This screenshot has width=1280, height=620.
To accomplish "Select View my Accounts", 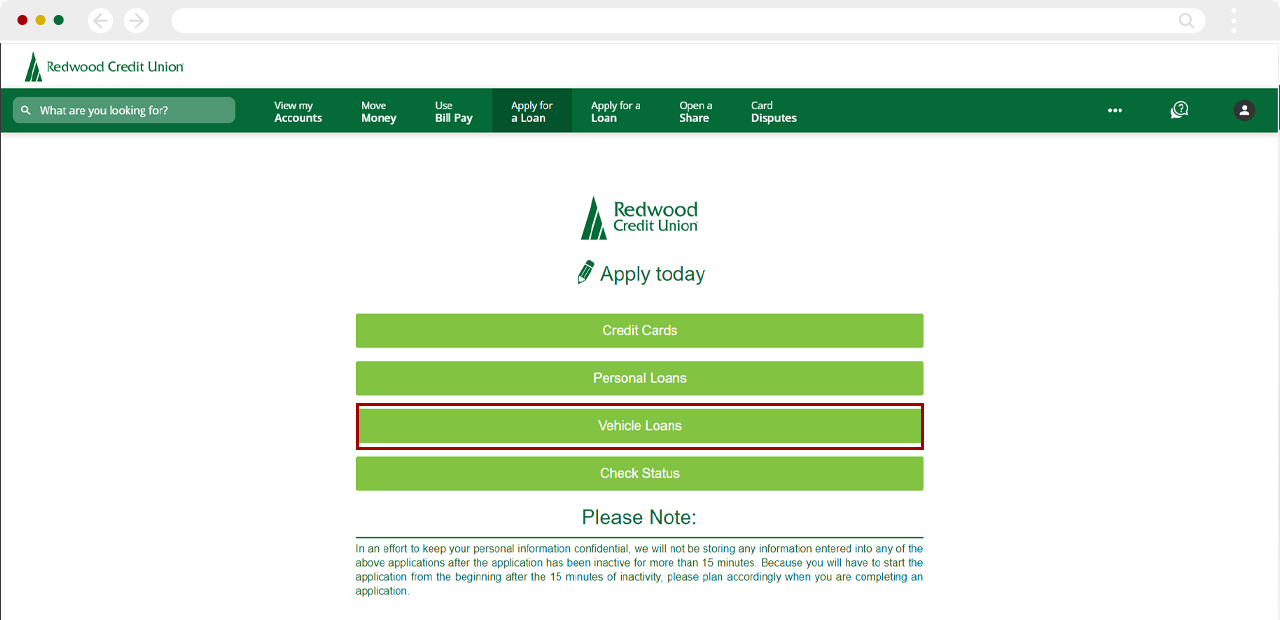I will (298, 110).
